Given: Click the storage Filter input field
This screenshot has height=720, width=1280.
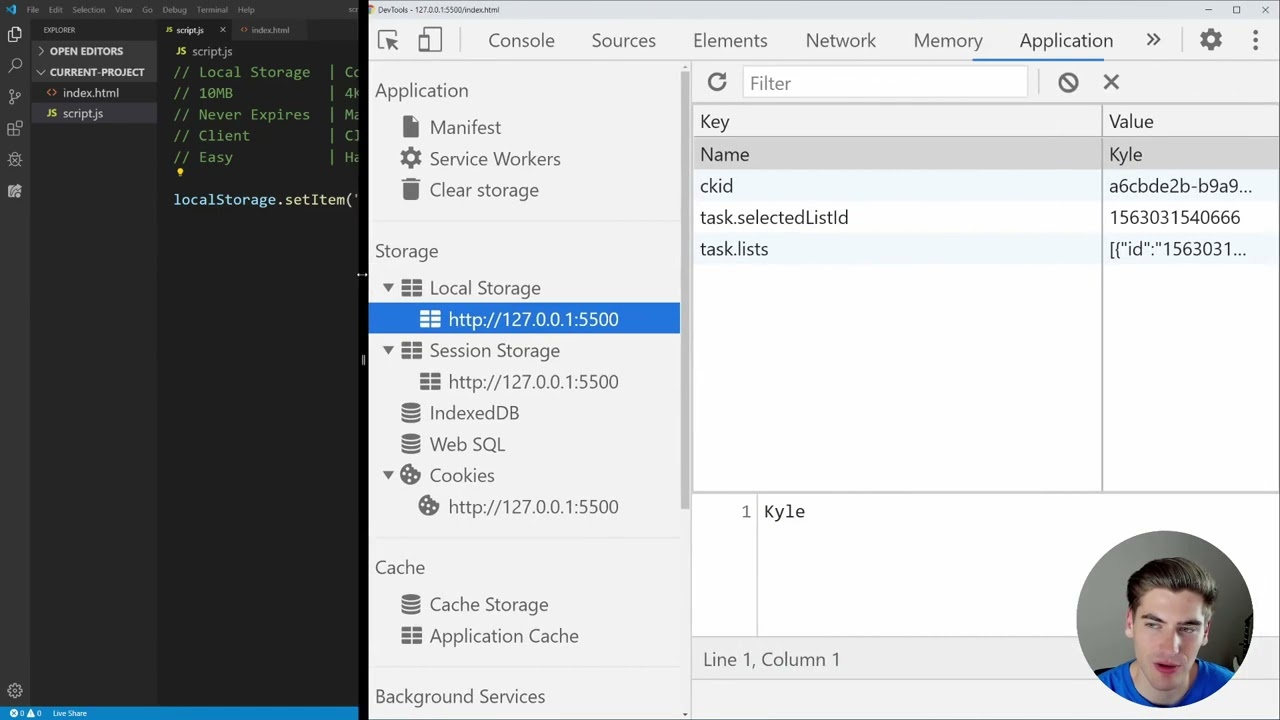Looking at the screenshot, I should 885,83.
